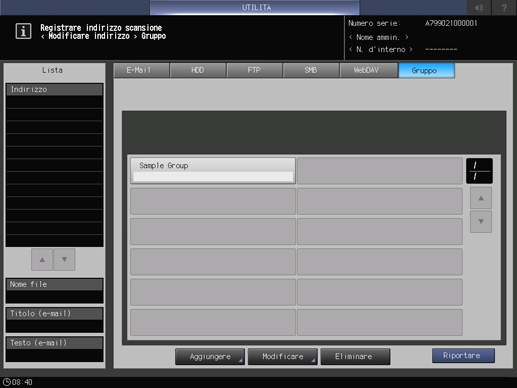Select the Sample Group entry
This screenshot has height=388, width=517.
(x=213, y=171)
